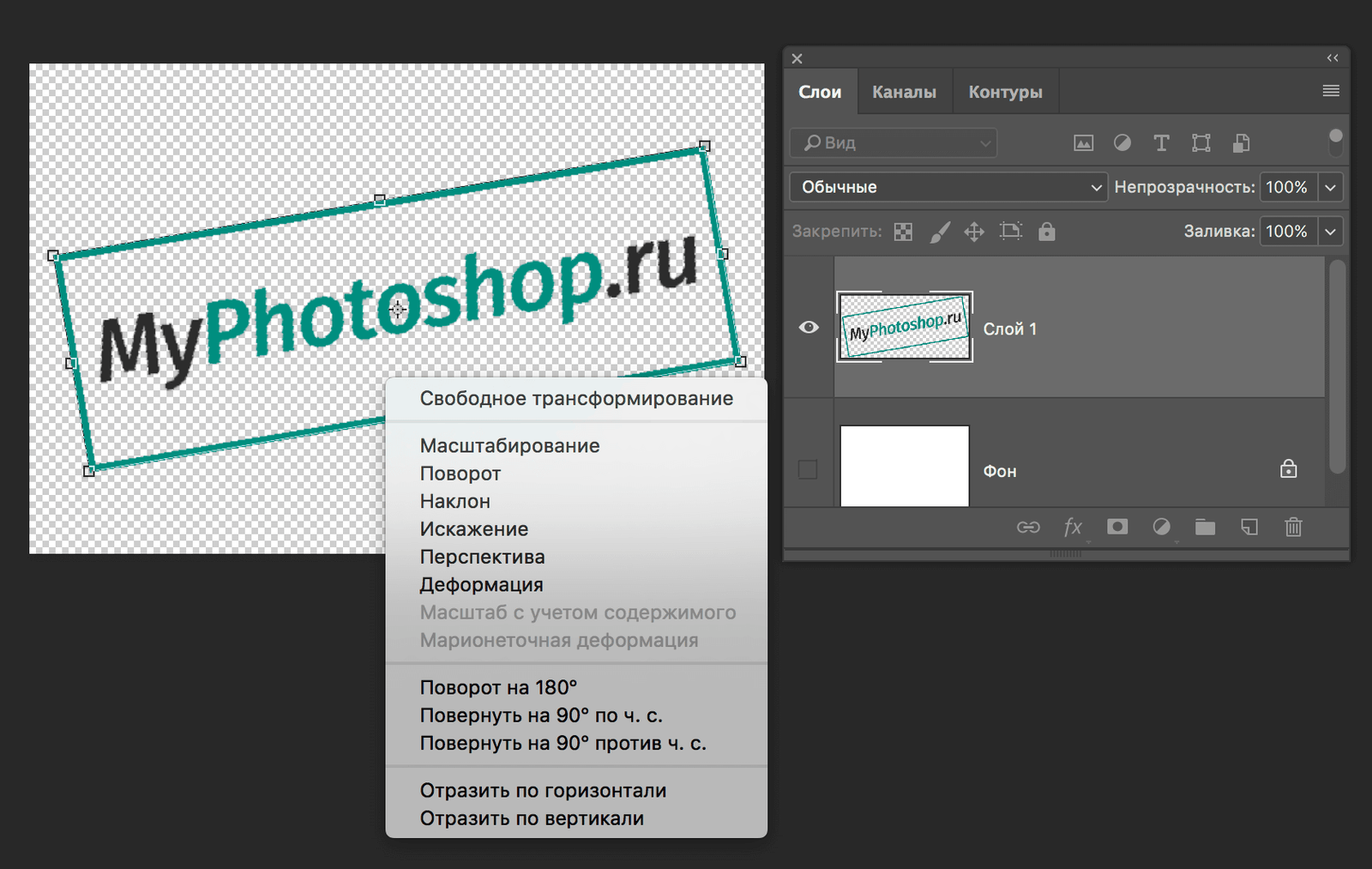Delete layer with the trash icon
Image resolution: width=1372 pixels, height=869 pixels.
click(1294, 528)
